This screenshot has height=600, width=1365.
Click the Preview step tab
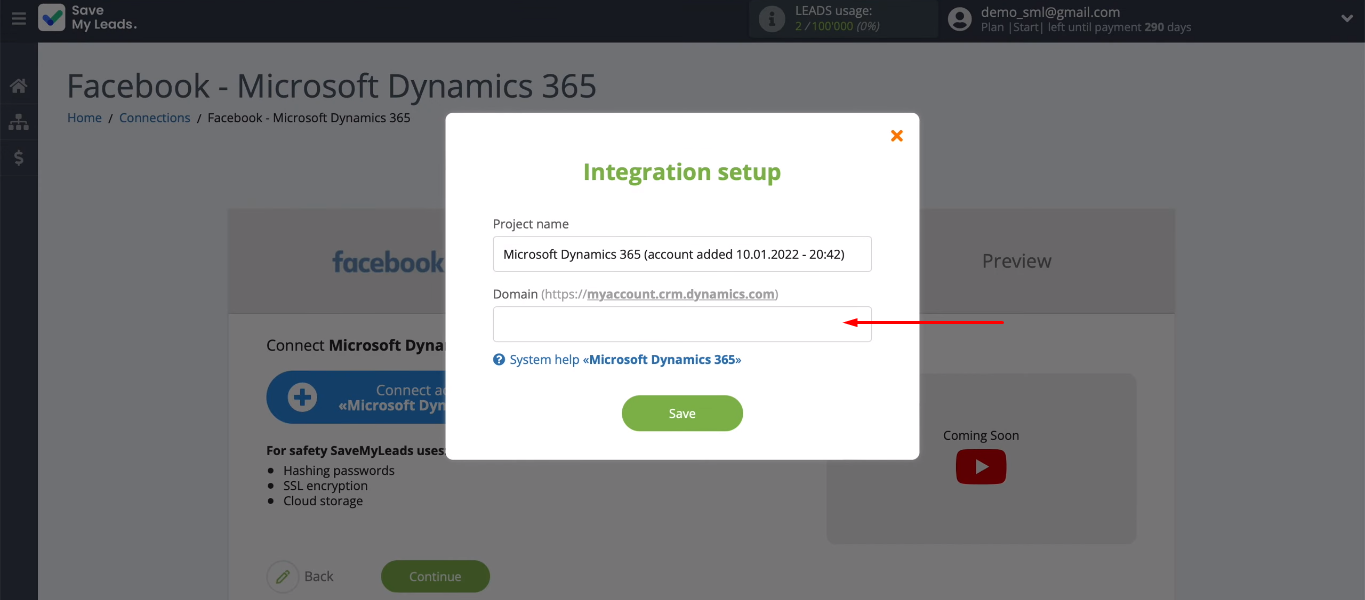coord(1017,261)
